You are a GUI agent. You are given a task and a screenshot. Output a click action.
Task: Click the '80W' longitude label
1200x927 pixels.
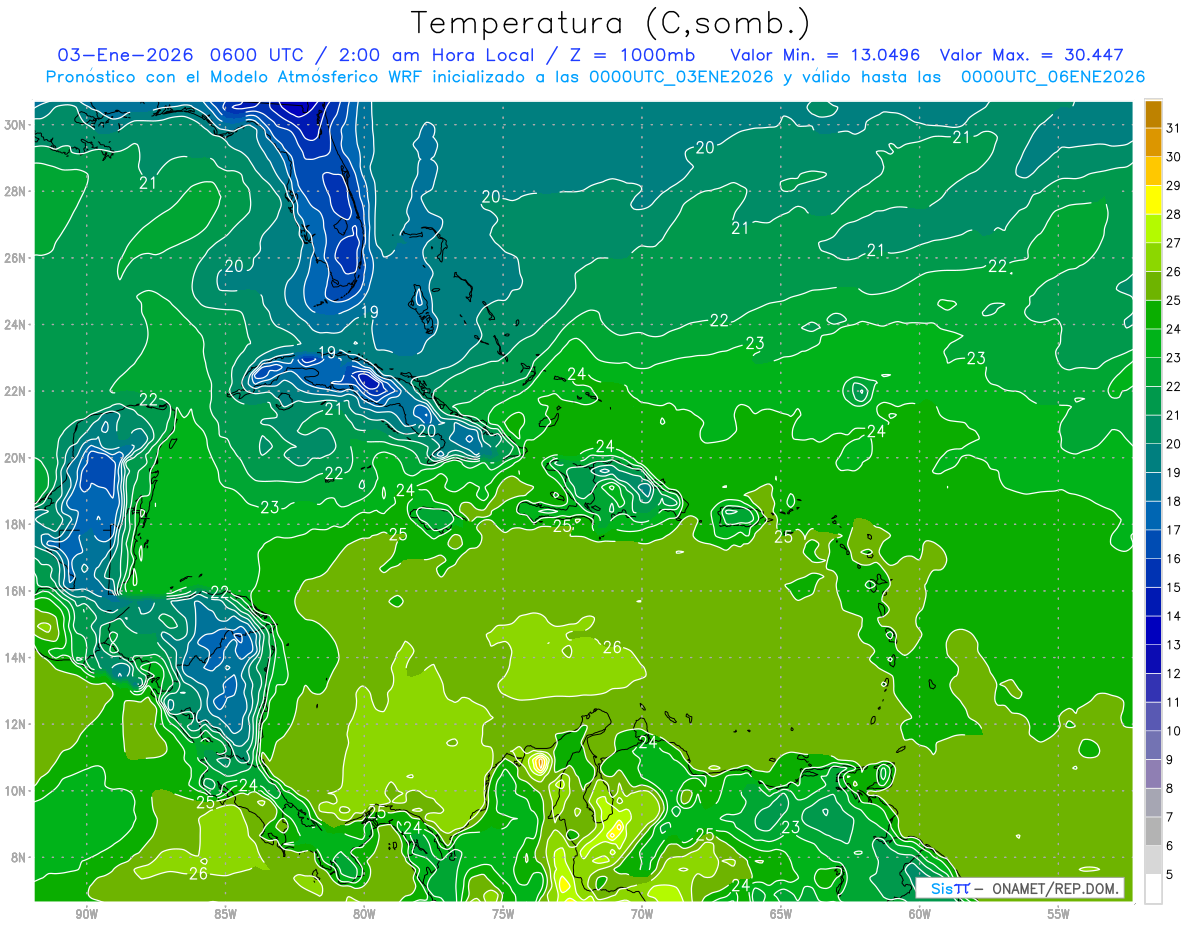(x=364, y=914)
